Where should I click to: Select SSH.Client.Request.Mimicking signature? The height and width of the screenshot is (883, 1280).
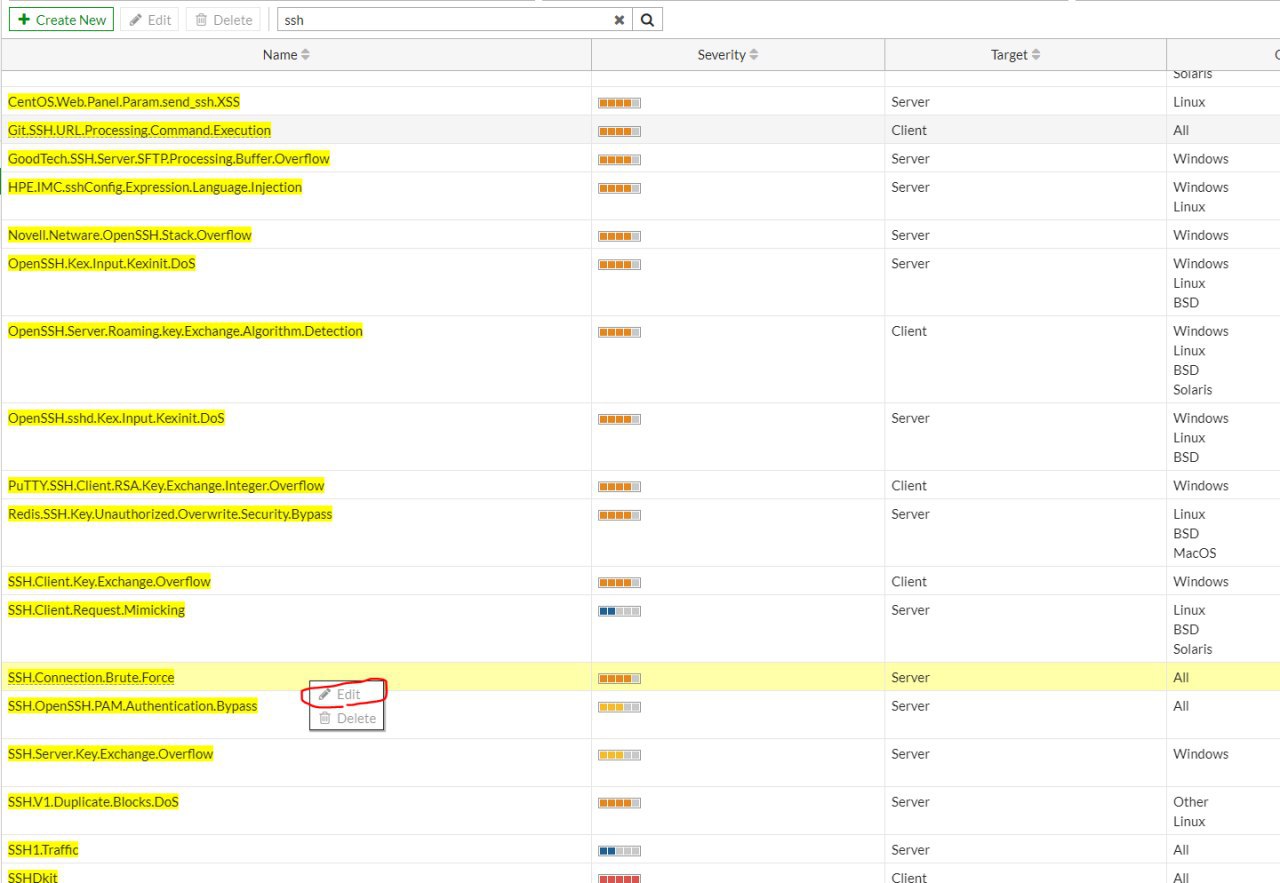[x=96, y=610]
